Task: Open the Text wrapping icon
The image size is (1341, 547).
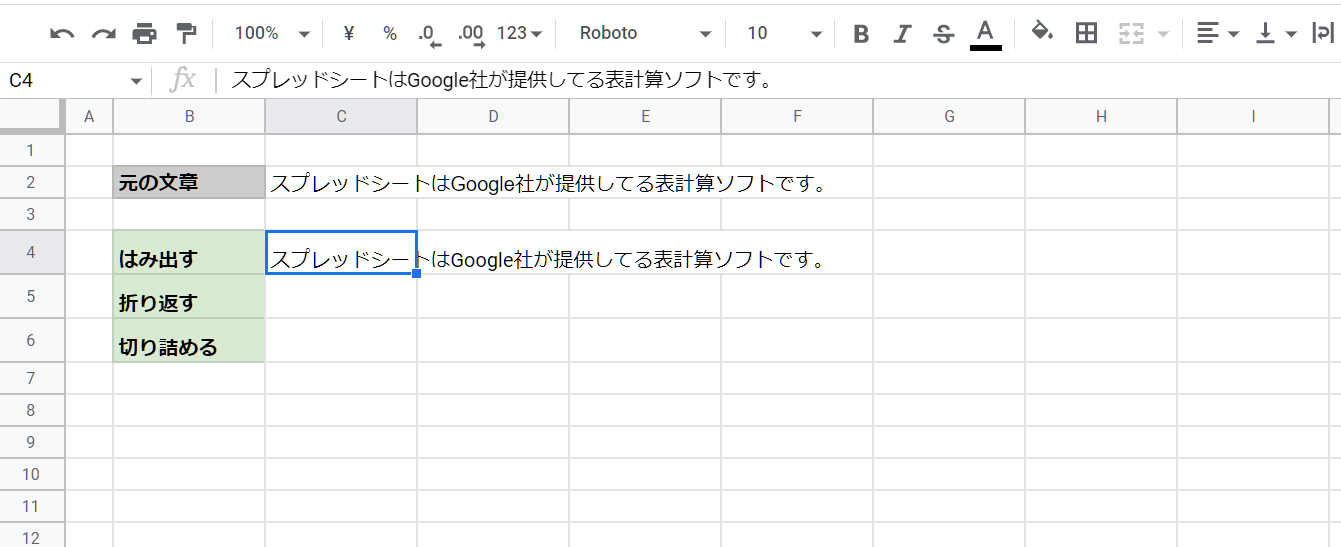Action: pyautogui.click(x=1323, y=34)
